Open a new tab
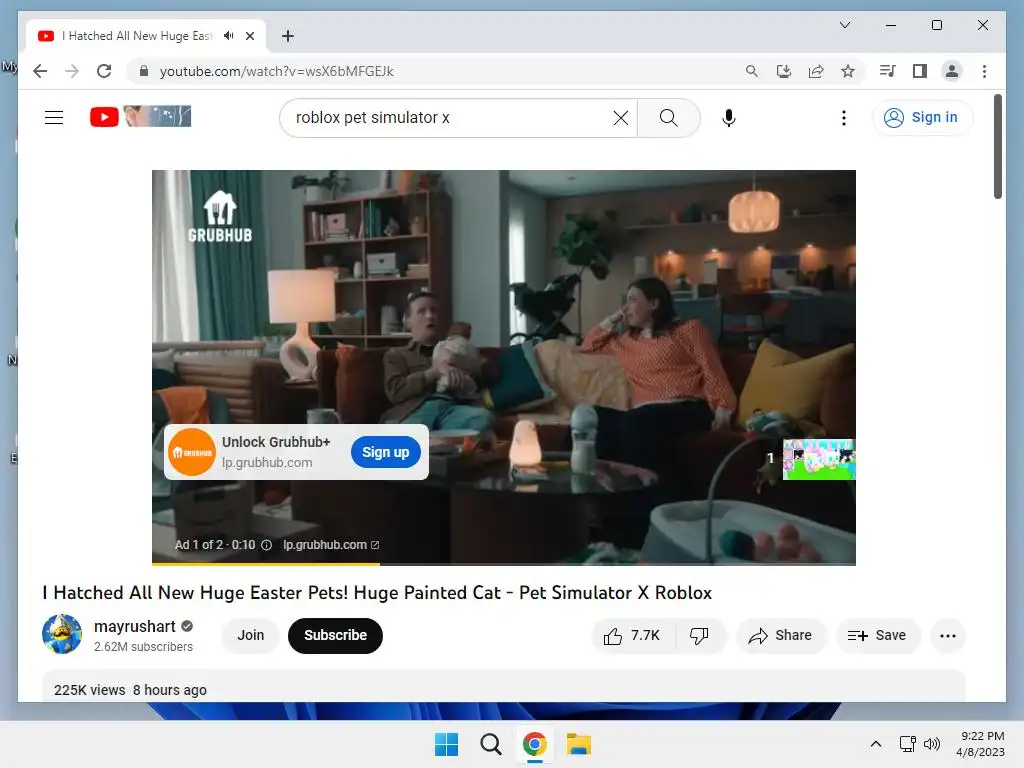The image size is (1024, 768). coord(288,36)
